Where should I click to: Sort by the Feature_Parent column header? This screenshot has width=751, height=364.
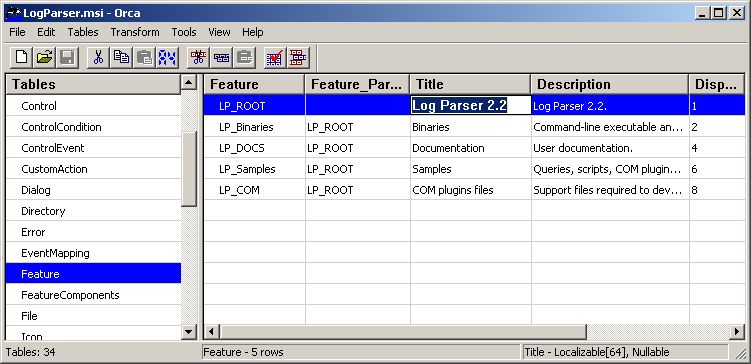point(357,84)
